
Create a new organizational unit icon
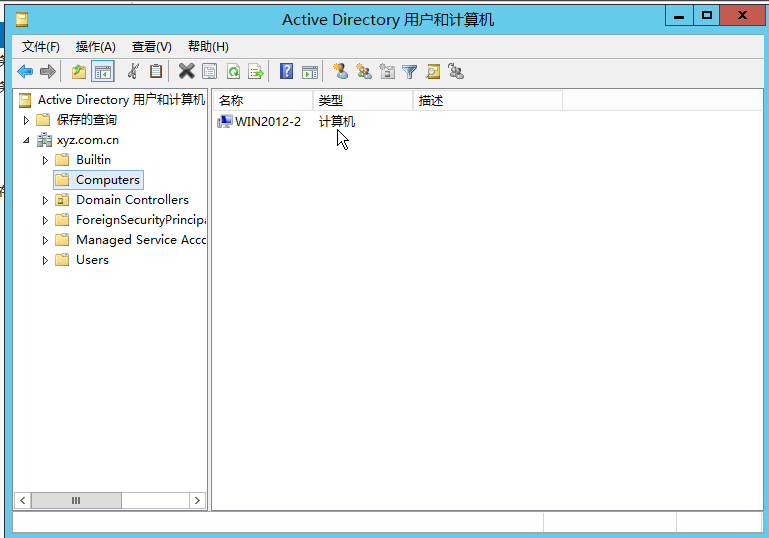pyautogui.click(x=387, y=72)
